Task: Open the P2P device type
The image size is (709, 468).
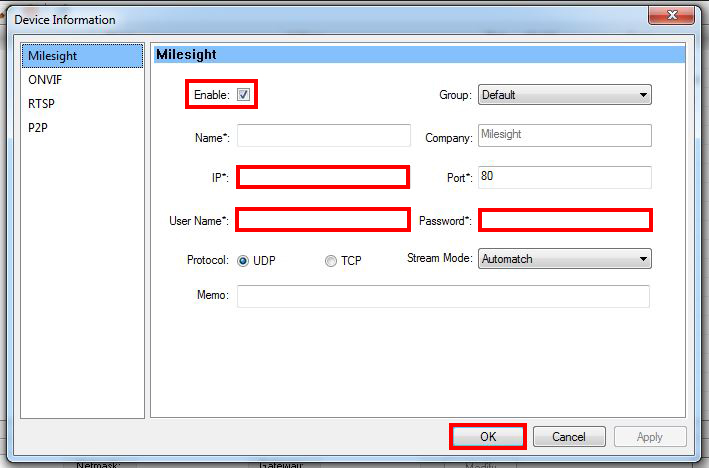Action: coord(82,128)
